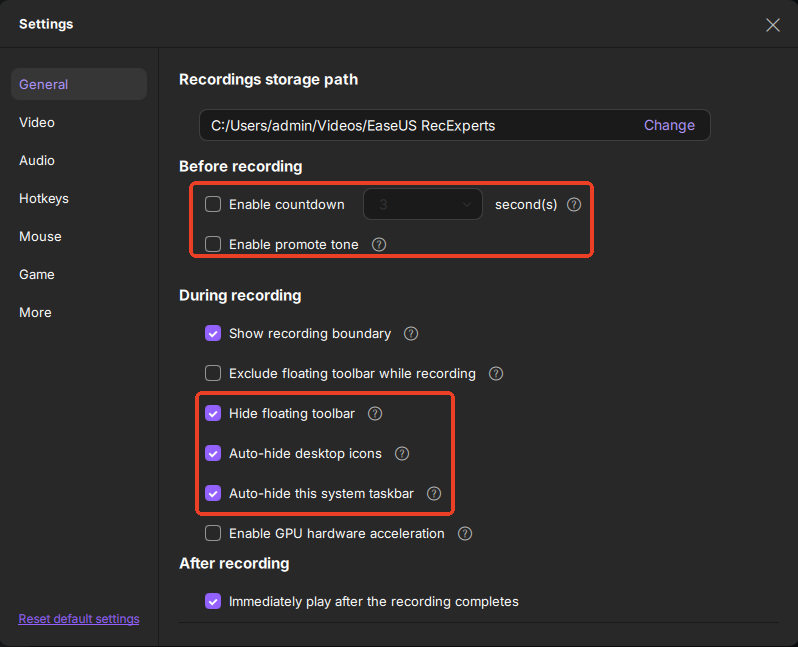Click the second(s) label
This screenshot has width=798, height=647.
pos(526,205)
